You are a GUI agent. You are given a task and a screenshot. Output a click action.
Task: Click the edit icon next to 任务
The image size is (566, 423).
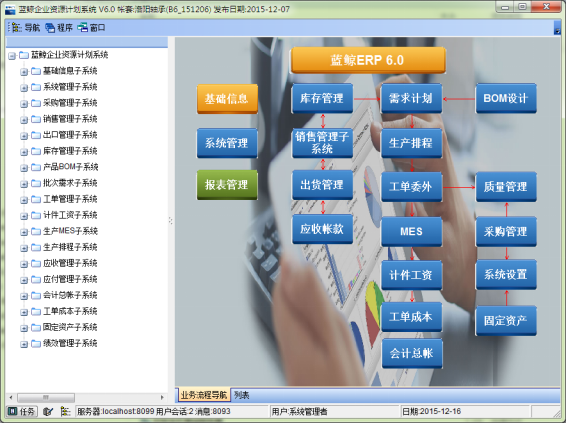click(x=48, y=411)
